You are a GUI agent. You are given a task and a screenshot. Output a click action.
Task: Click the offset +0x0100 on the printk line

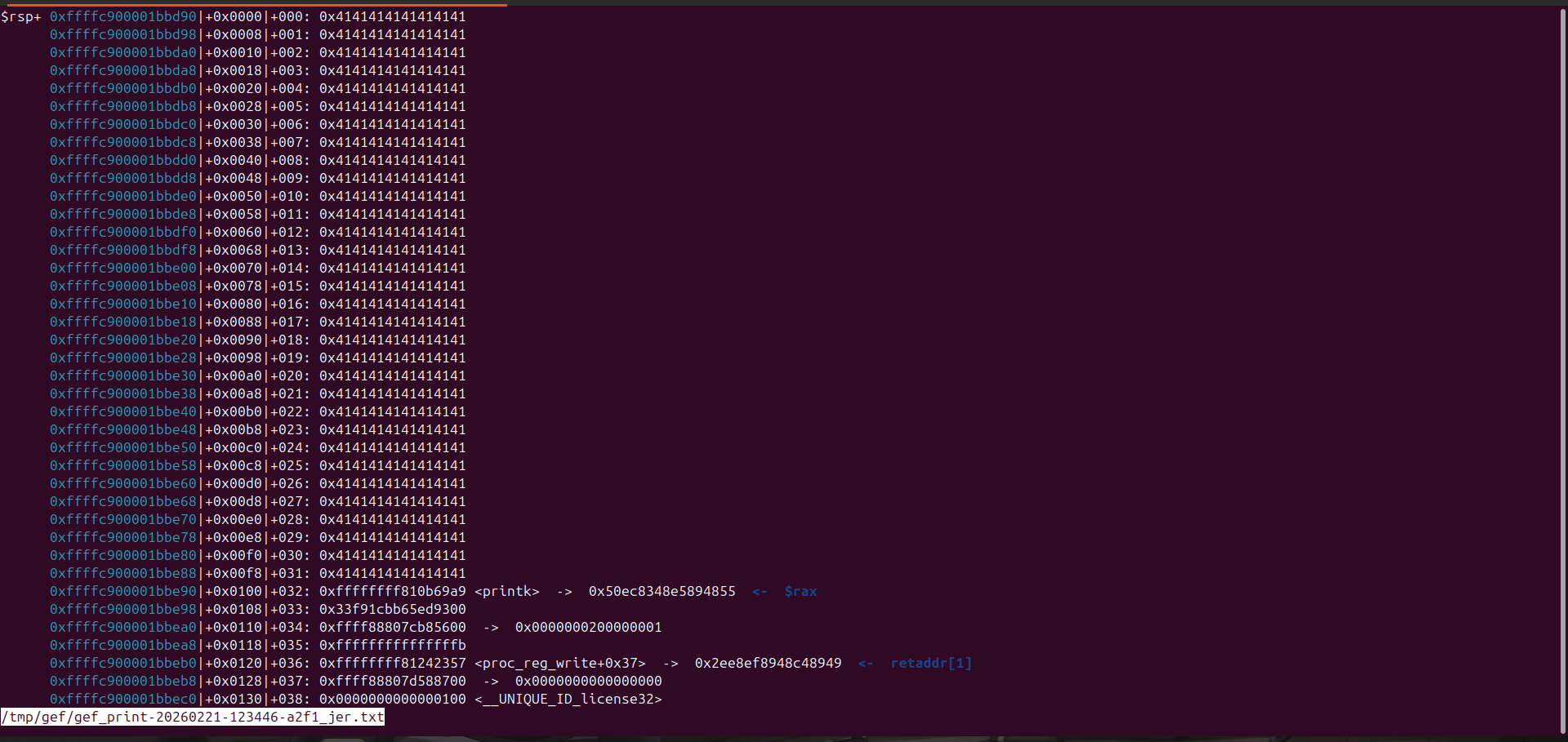(x=233, y=592)
